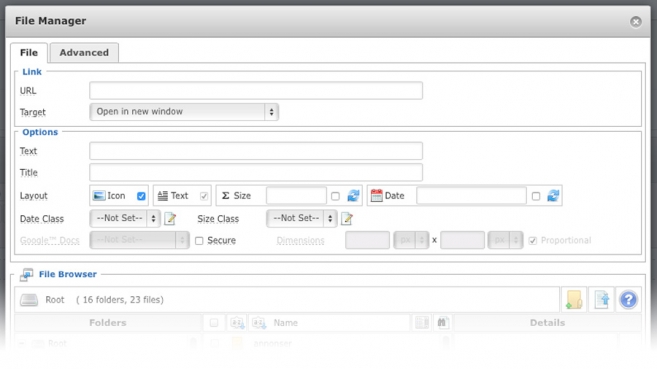Click the Root drive icon

point(29,300)
